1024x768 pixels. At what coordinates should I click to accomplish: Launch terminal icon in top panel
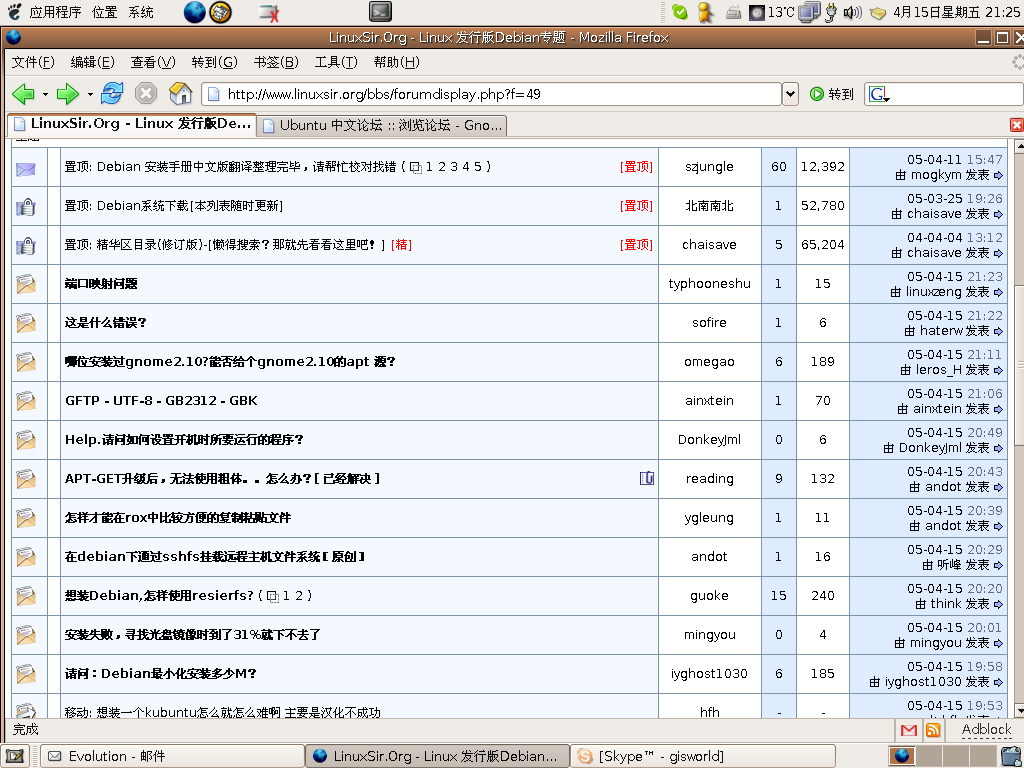[380, 12]
